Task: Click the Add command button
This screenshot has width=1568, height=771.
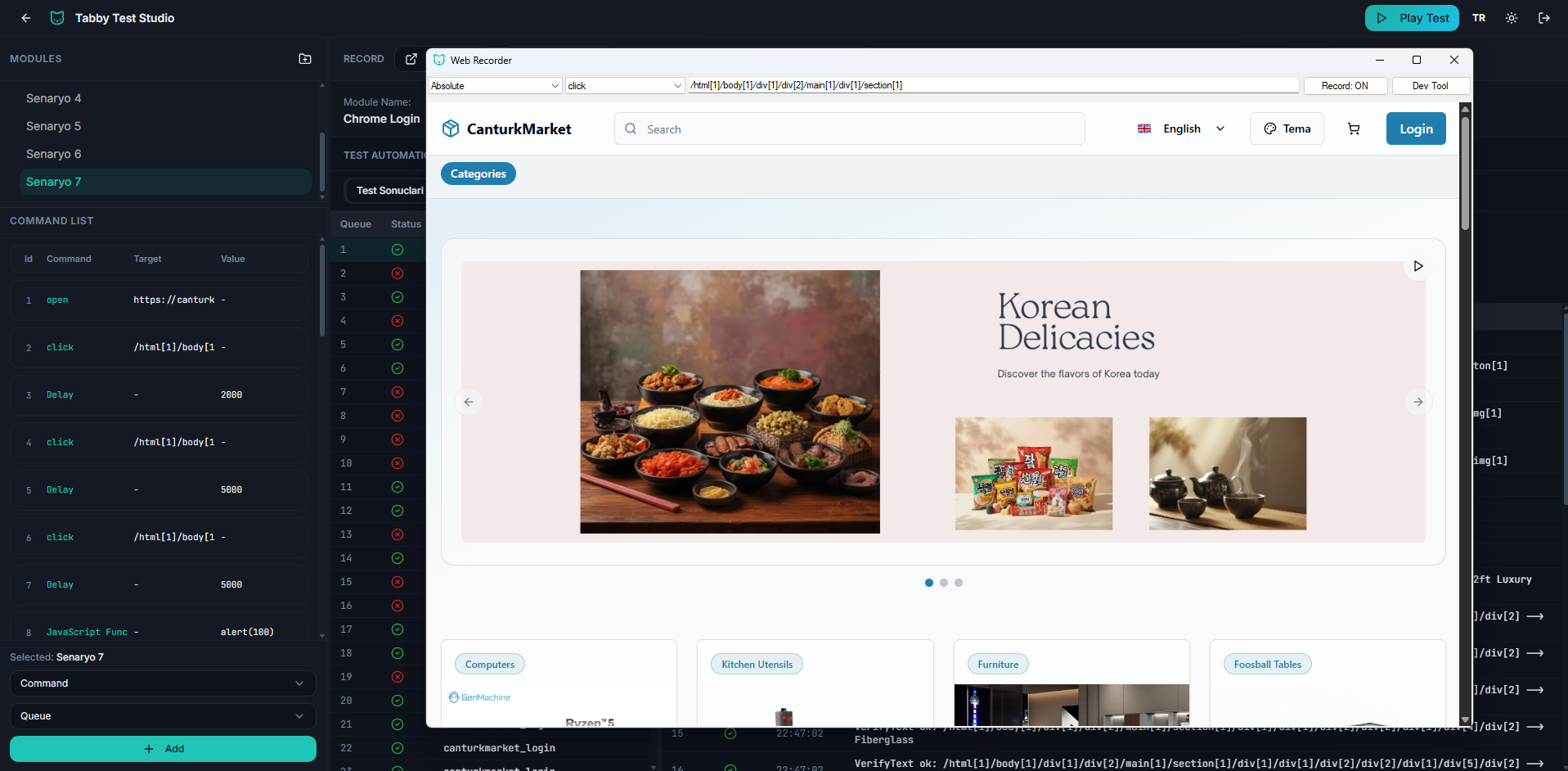Action: point(163,749)
